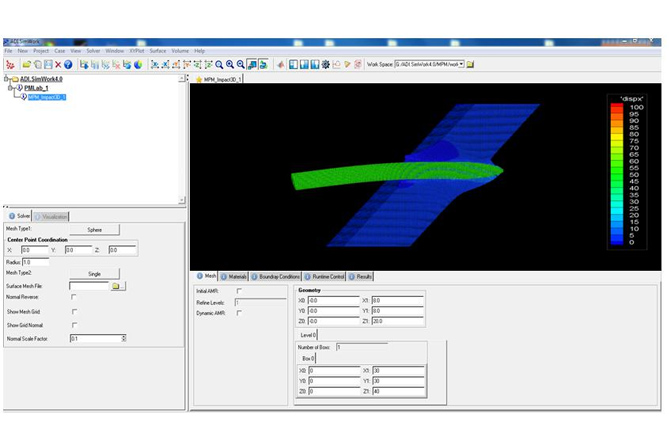Open the Solver menu
669x445 pixels.
92,50
